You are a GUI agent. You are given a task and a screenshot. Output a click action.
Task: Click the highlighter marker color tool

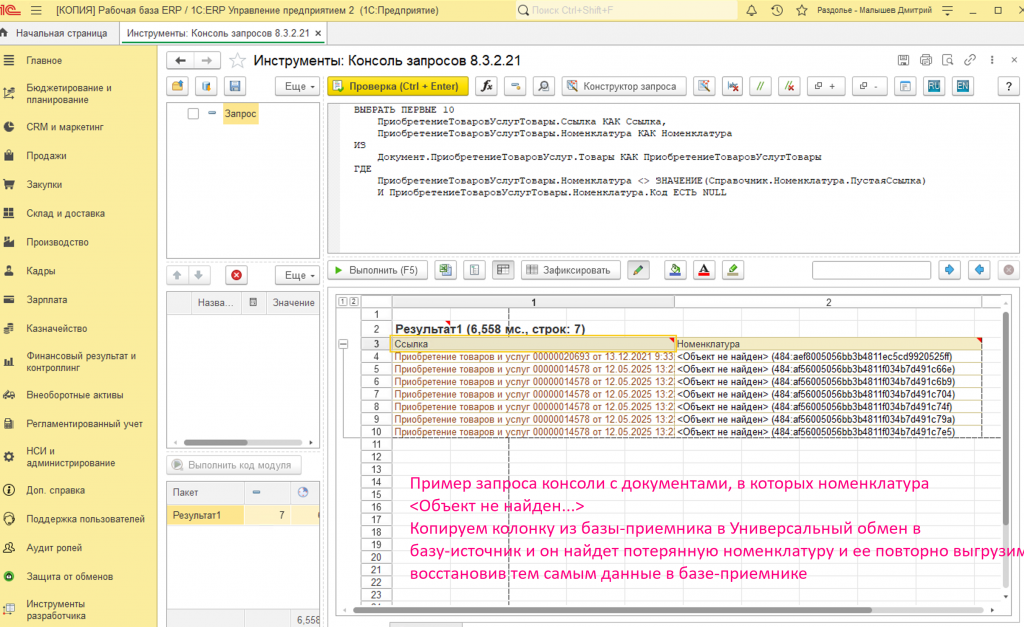[733, 270]
